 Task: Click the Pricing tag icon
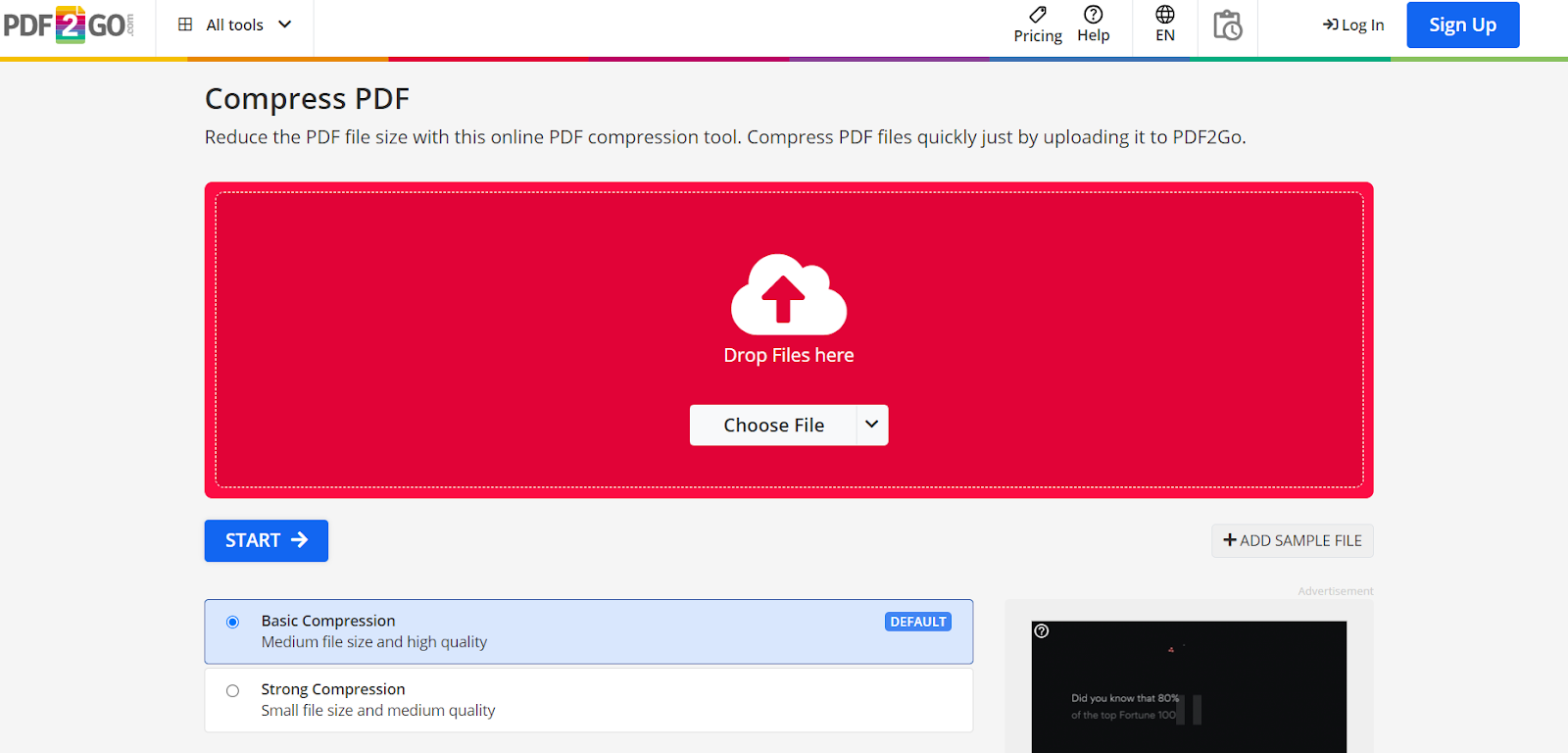[1038, 15]
